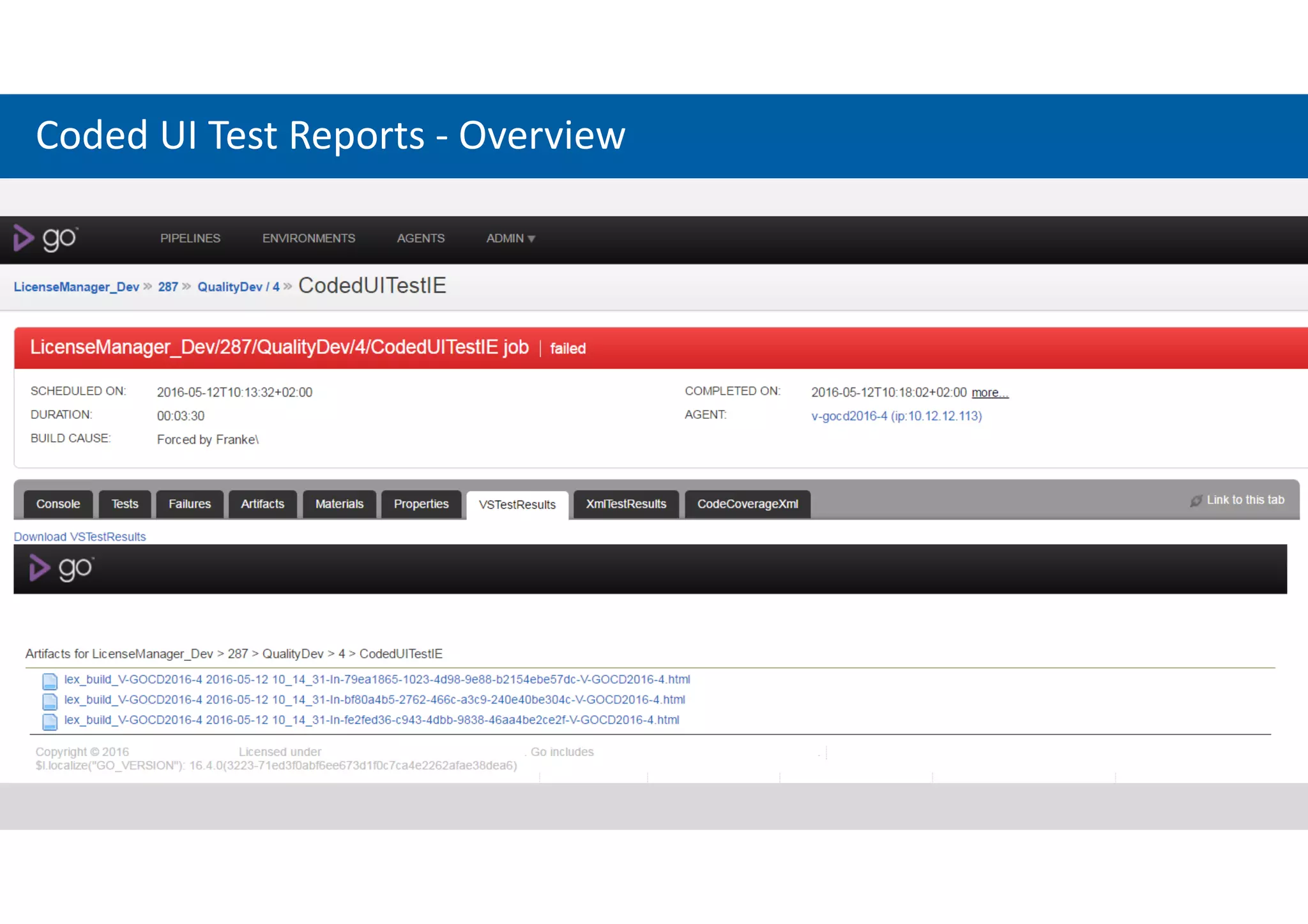
Task: Click the file icon for the fe2fed36 html artifact
Action: coord(50,722)
